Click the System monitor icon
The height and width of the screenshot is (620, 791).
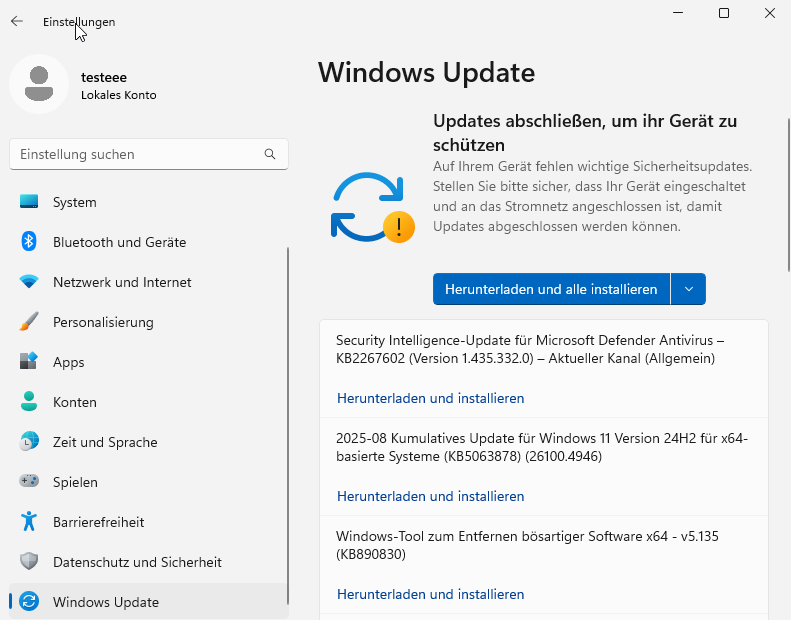(x=29, y=202)
